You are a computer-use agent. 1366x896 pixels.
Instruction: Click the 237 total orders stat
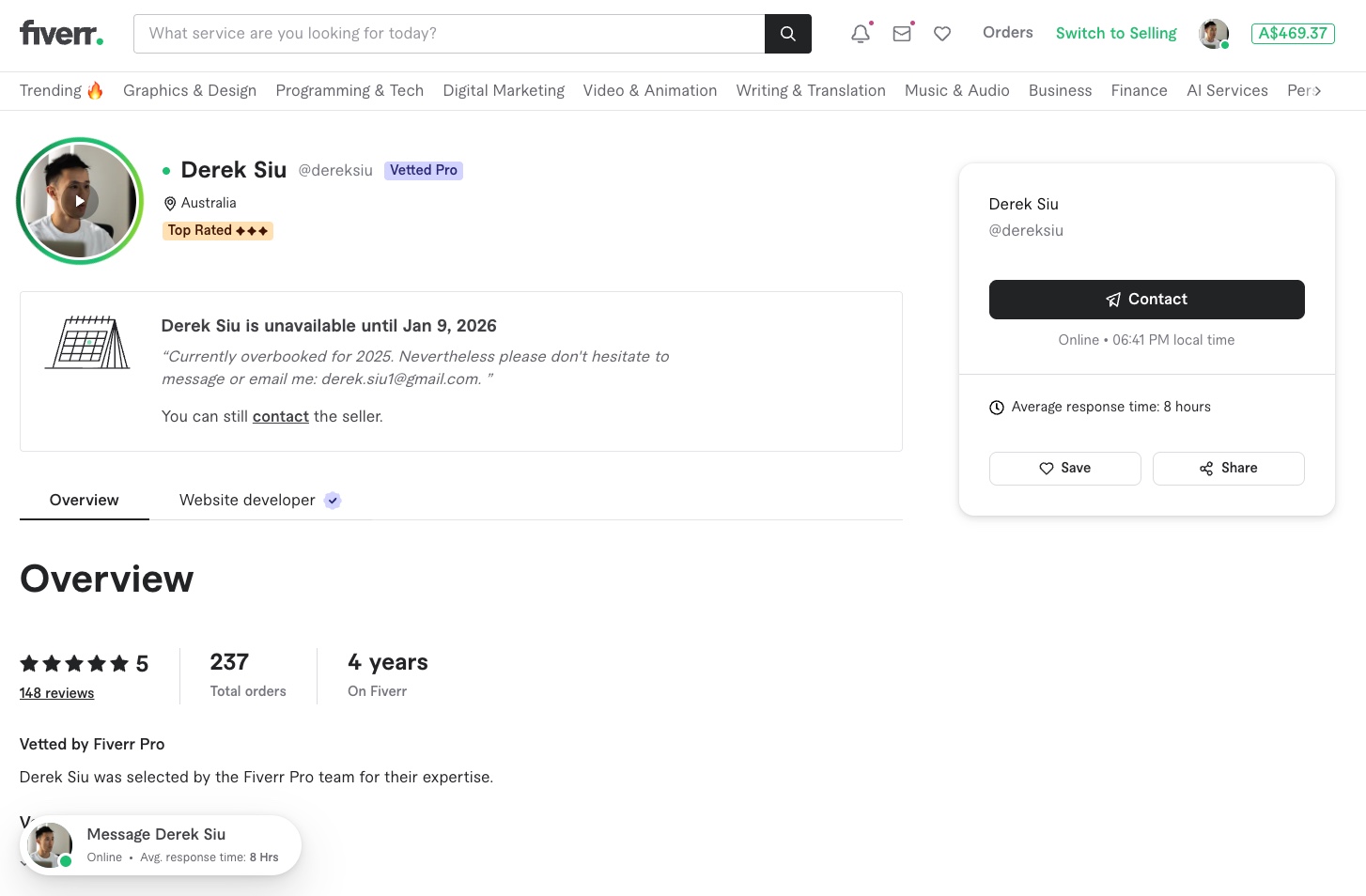(x=248, y=675)
